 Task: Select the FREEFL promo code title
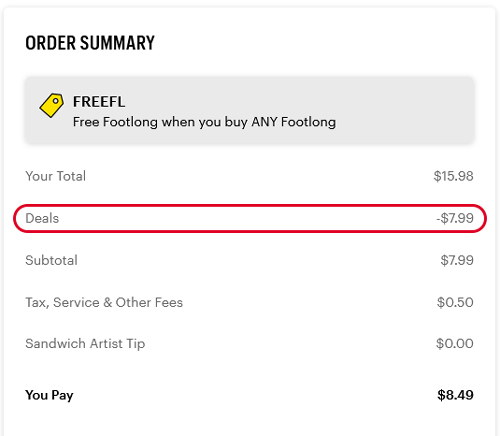(x=99, y=102)
